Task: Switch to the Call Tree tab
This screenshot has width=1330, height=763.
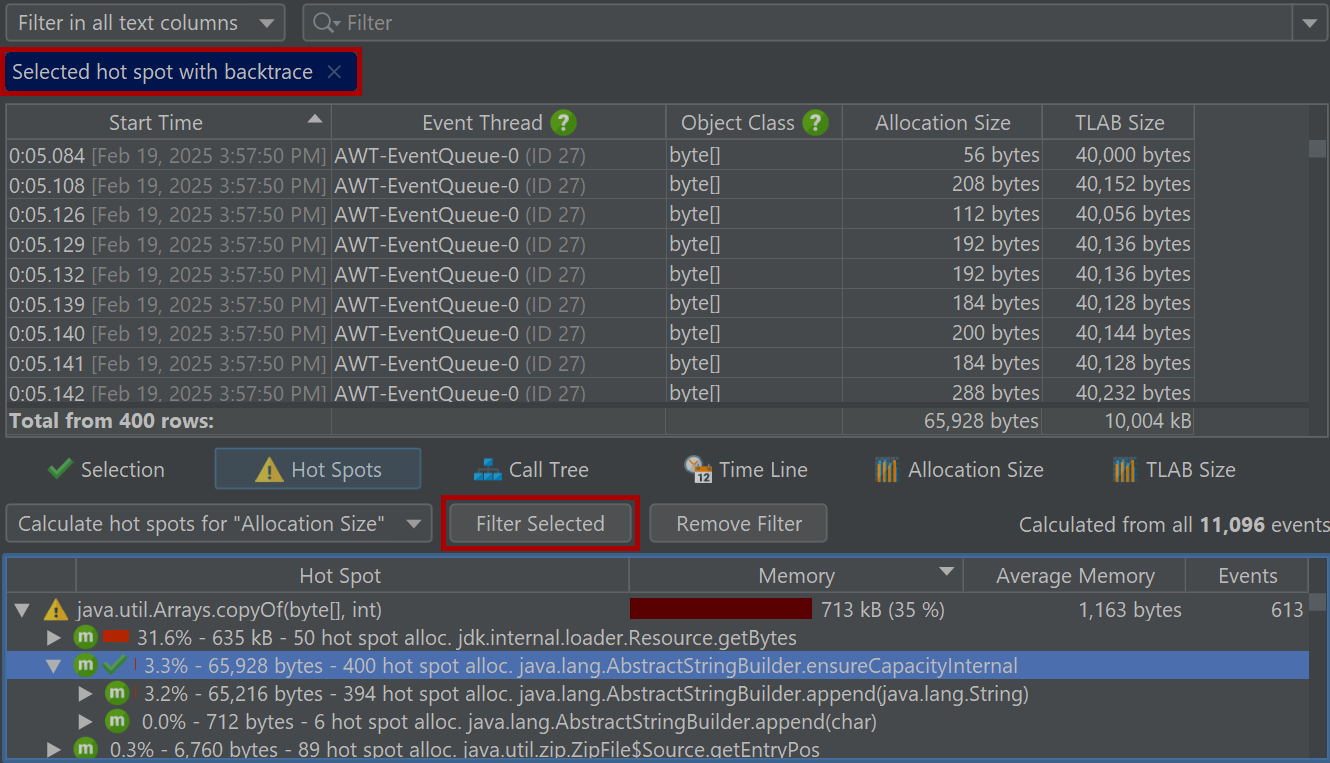Action: (531, 469)
